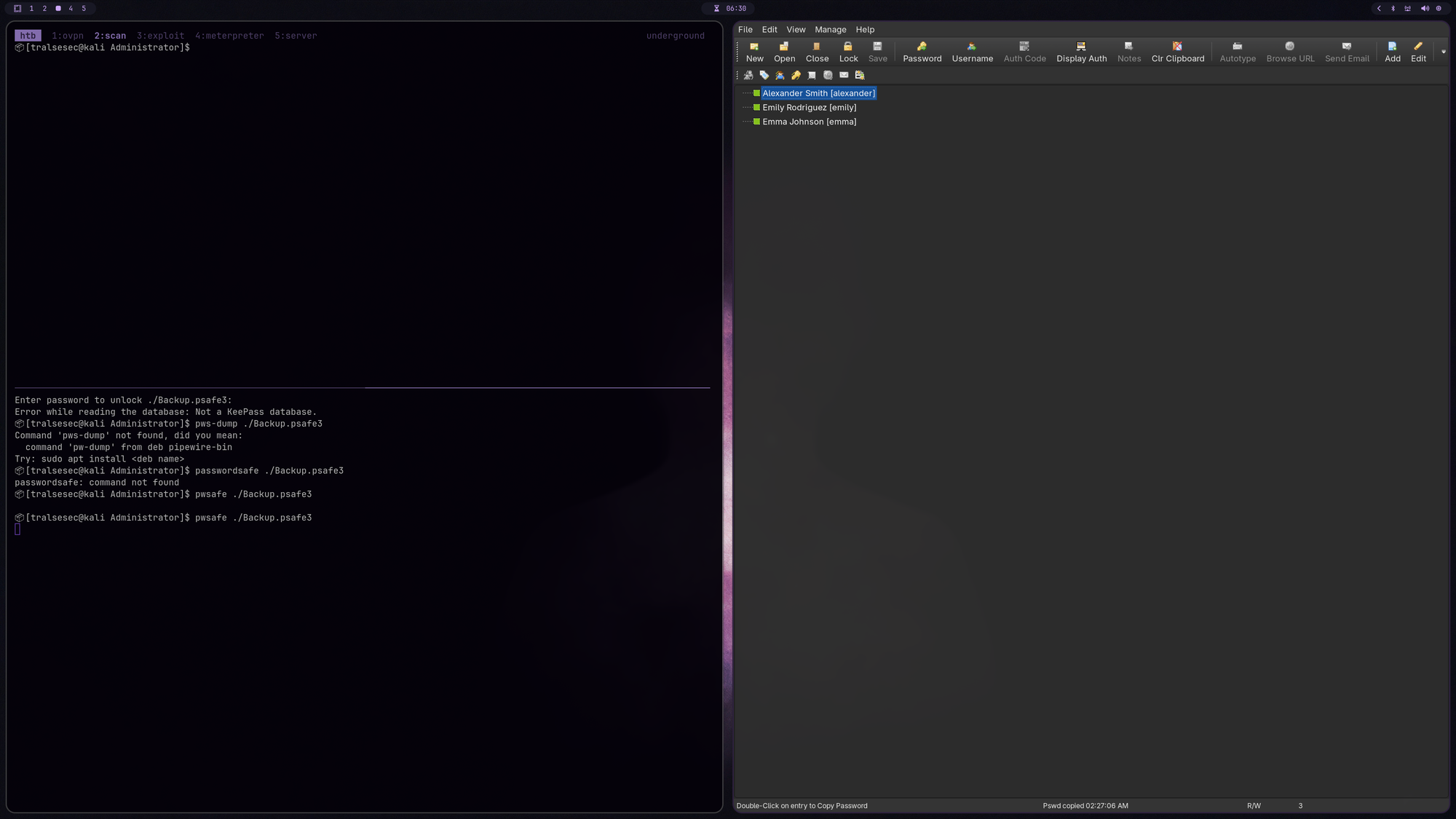Switch to workspace 2 in top bar
1456x819 pixels.
[44, 9]
